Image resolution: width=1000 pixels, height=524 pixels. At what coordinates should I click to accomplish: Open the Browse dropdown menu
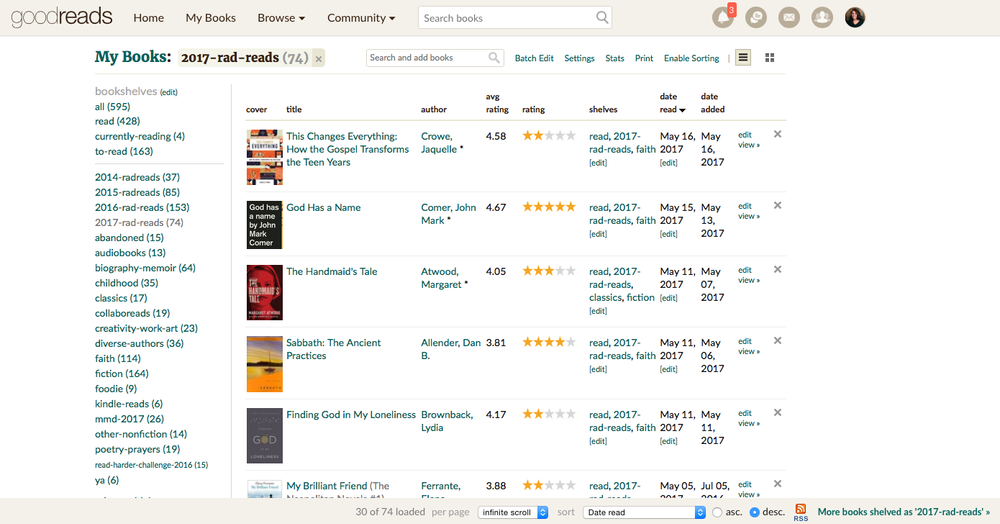tap(281, 18)
